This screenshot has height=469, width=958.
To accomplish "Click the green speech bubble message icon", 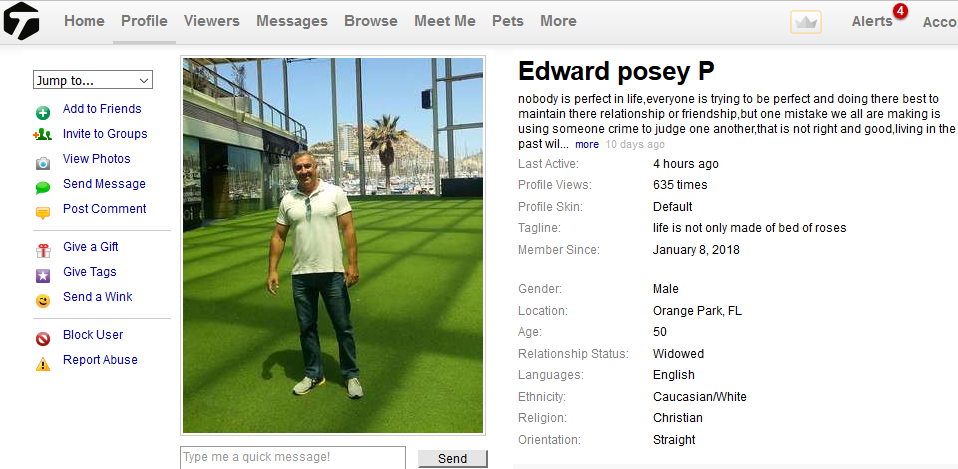I will pyautogui.click(x=43, y=188).
